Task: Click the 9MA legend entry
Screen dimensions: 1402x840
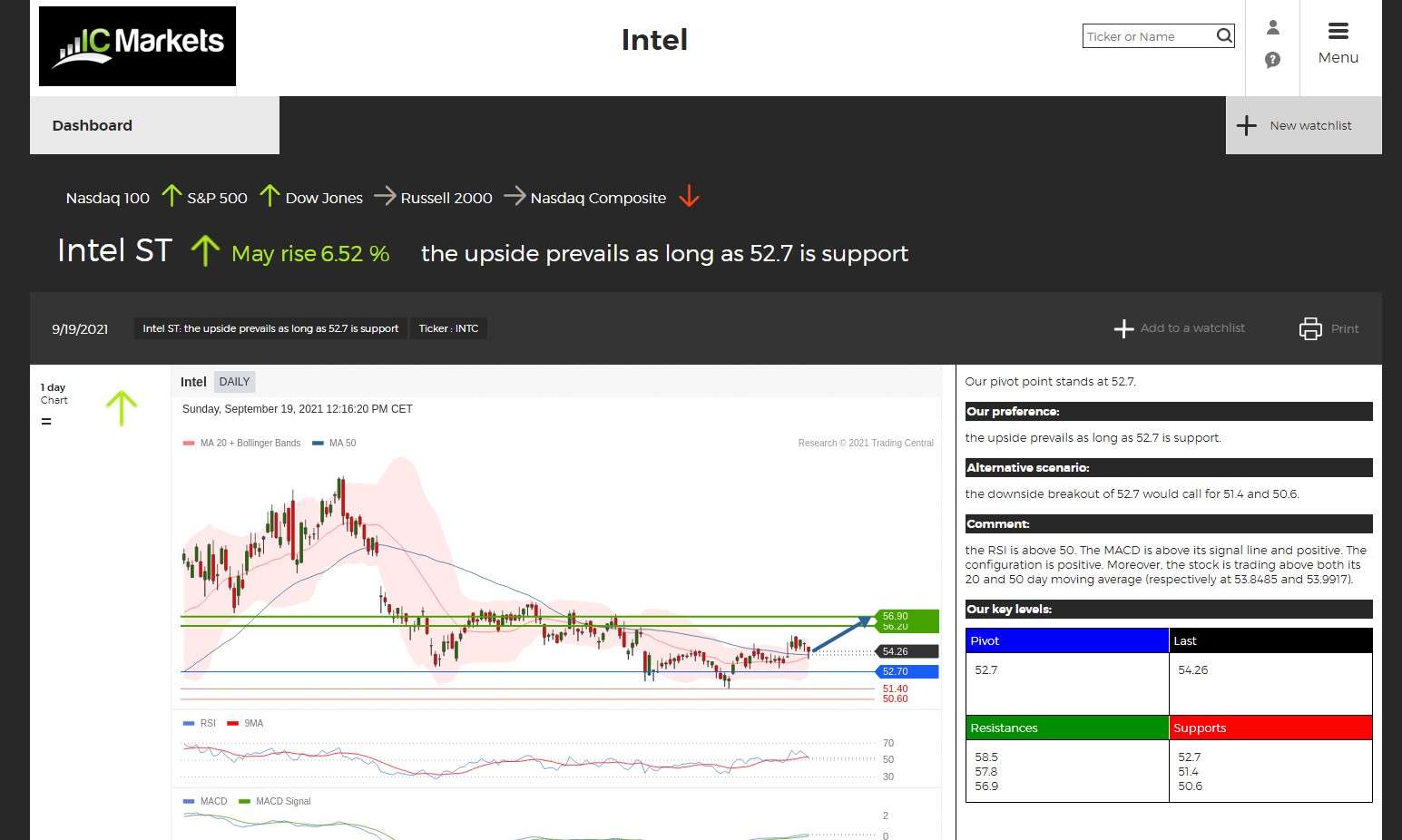Action: click(x=245, y=723)
